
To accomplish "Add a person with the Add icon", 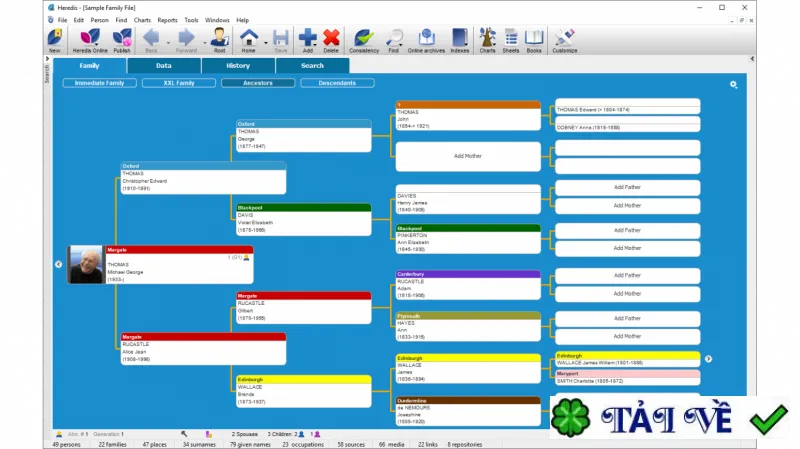I will (x=308, y=41).
